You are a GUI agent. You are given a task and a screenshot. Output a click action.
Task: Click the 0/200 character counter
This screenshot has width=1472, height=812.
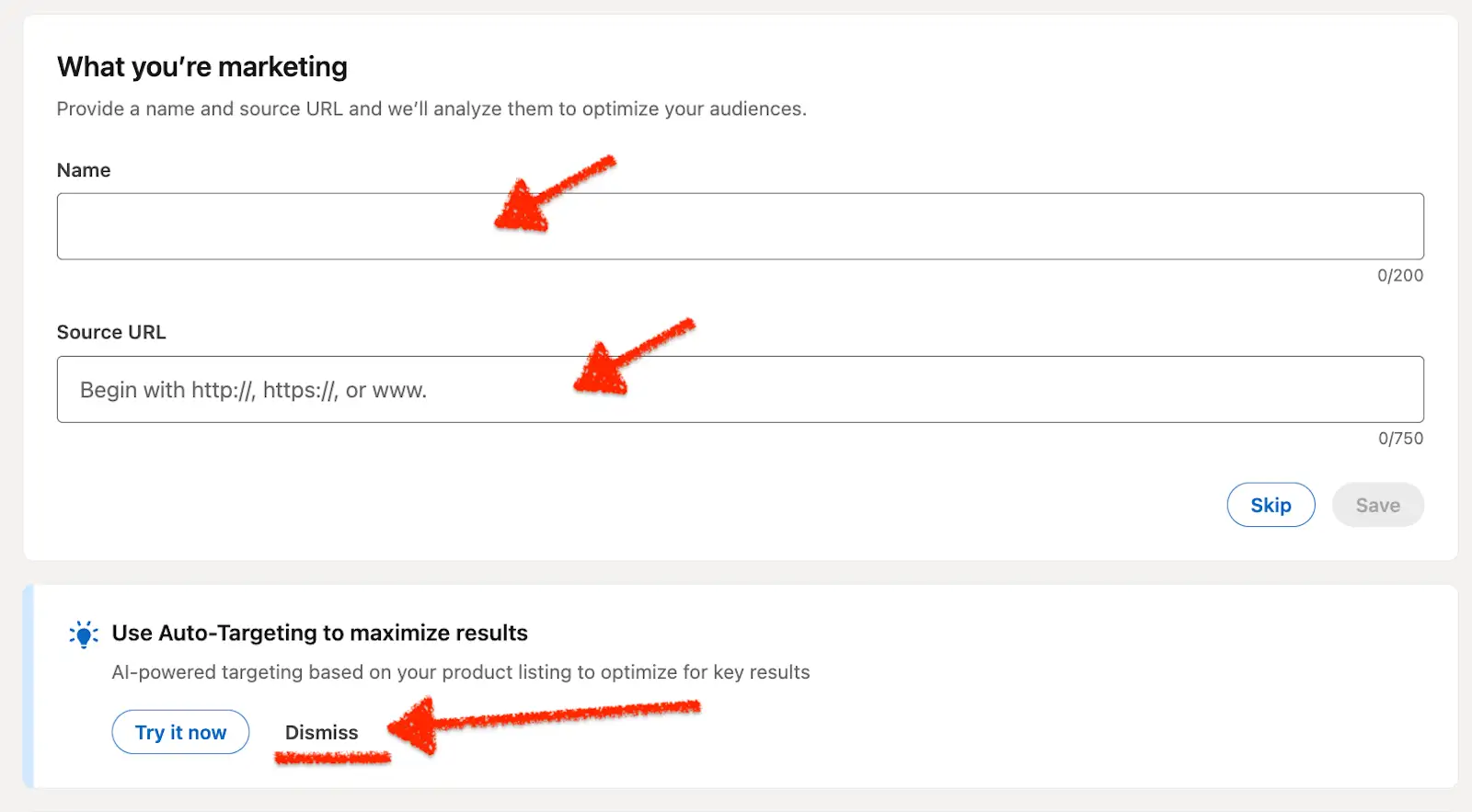(x=1399, y=275)
